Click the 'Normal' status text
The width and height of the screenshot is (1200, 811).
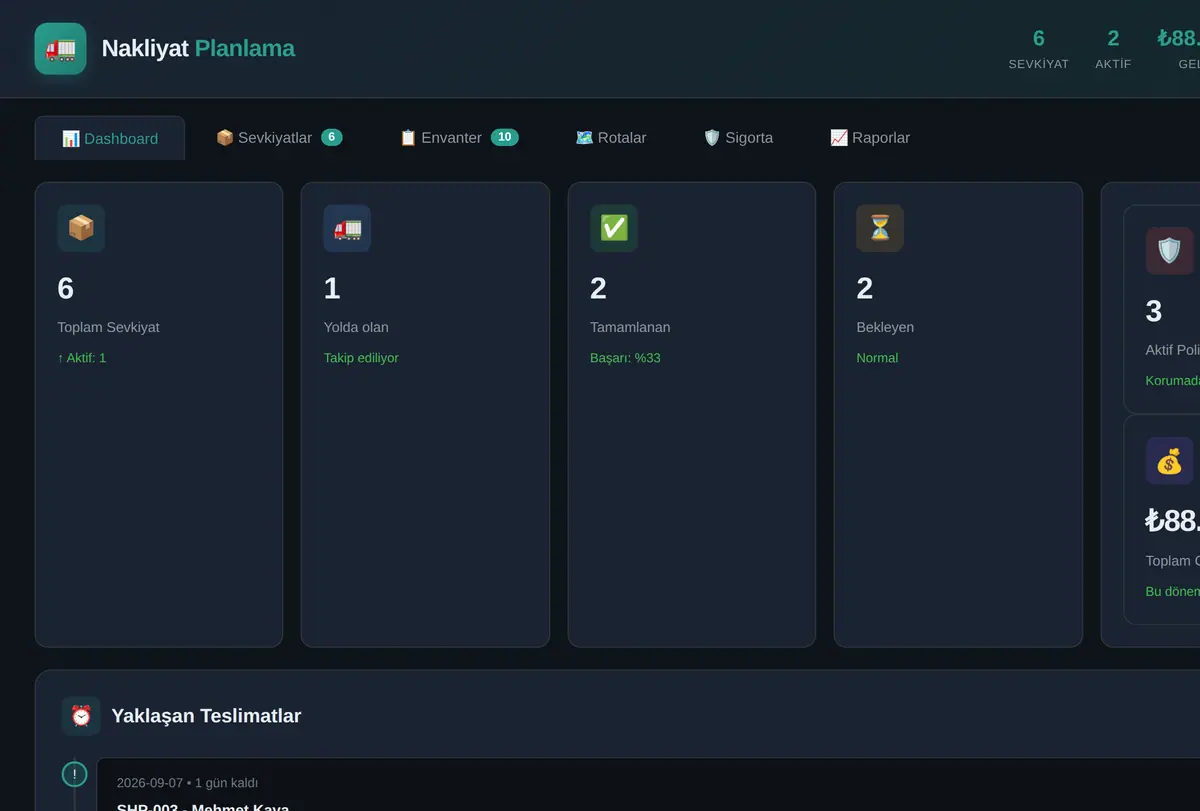(877, 357)
